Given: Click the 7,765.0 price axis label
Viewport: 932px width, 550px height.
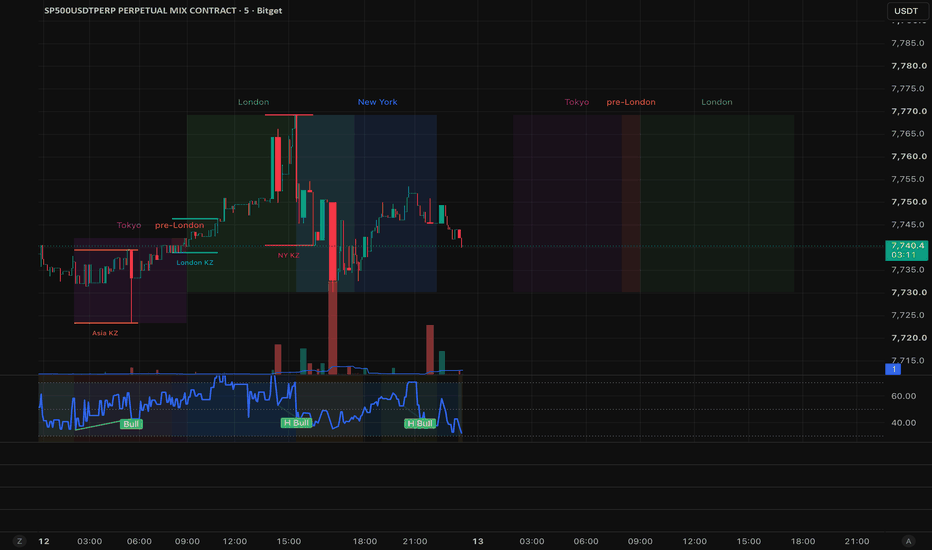Looking at the screenshot, I should tap(908, 134).
